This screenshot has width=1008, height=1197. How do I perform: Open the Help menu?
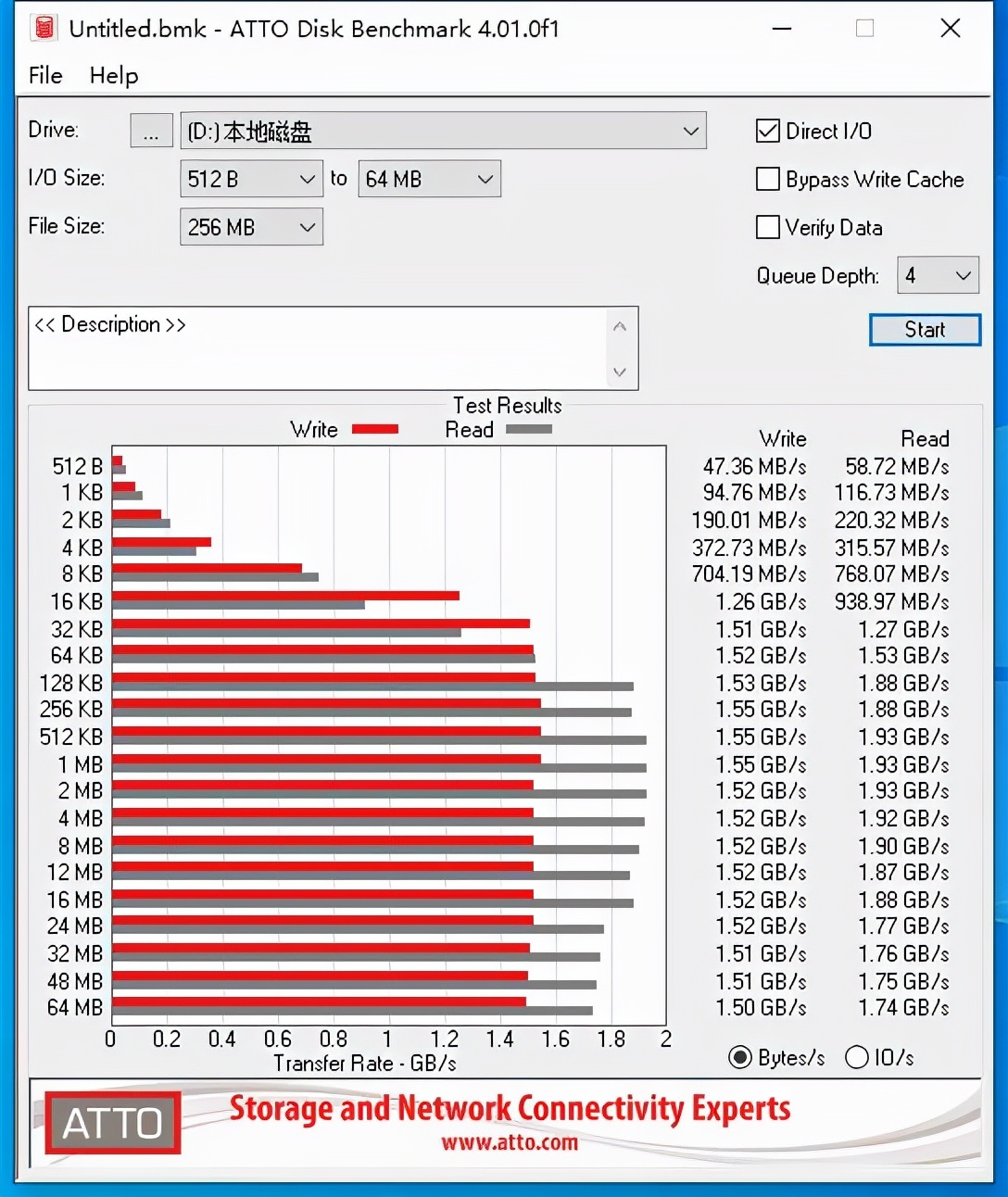[x=113, y=76]
